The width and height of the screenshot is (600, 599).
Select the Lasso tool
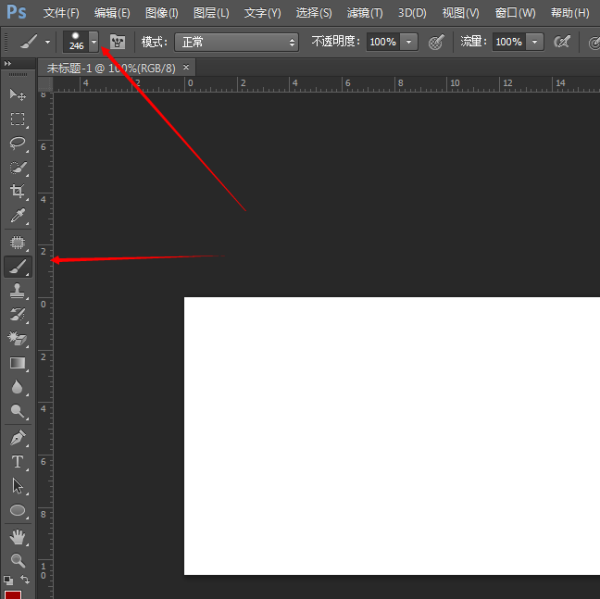click(18, 143)
